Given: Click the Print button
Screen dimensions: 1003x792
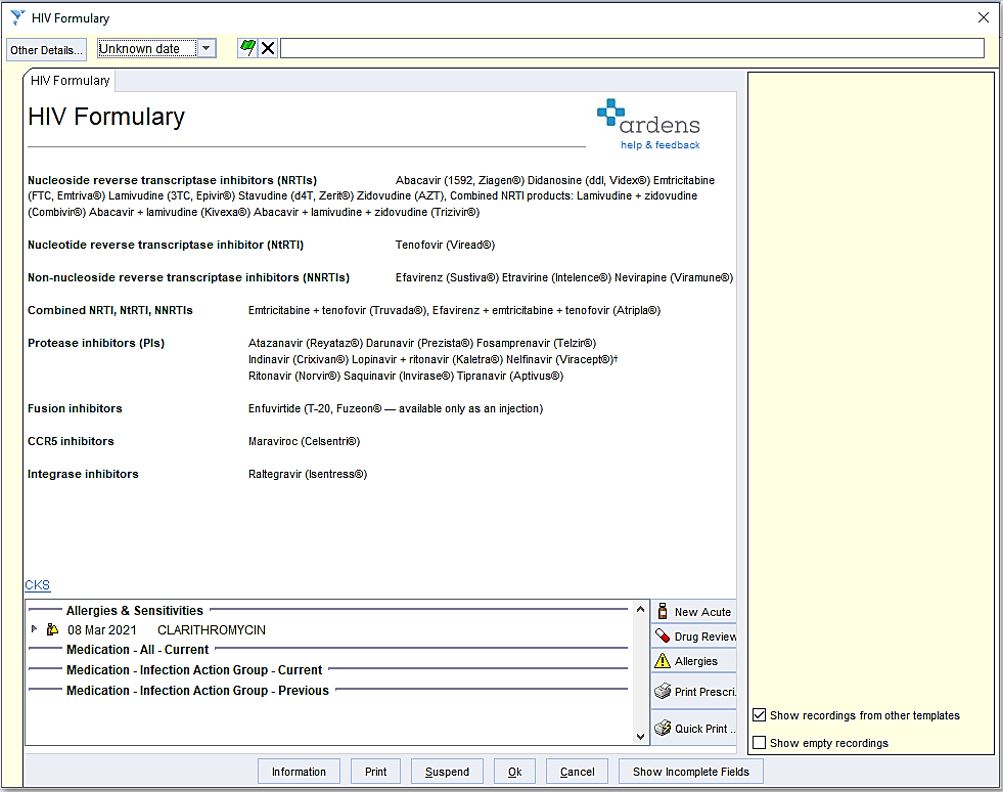Looking at the screenshot, I should 375,772.
